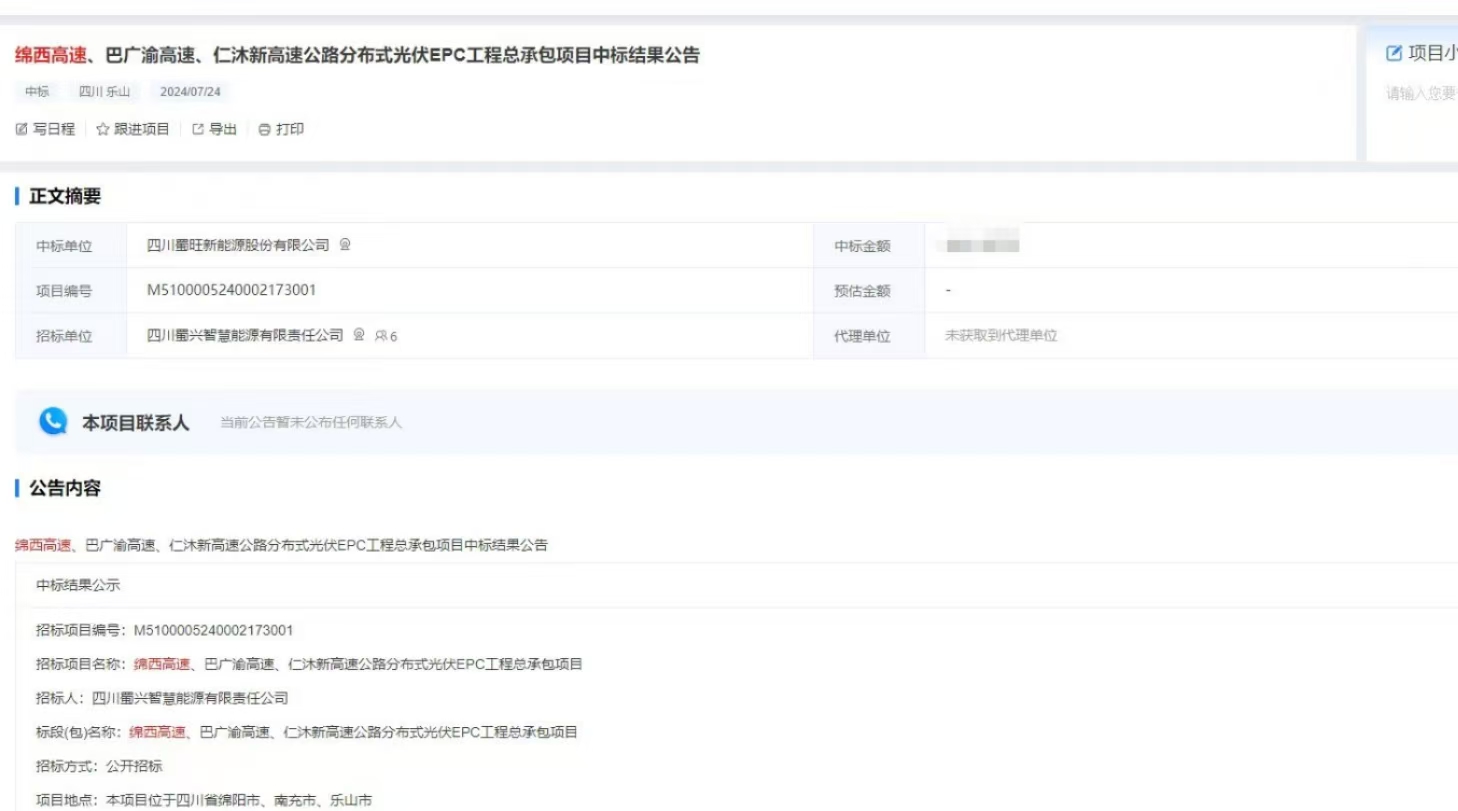The width and height of the screenshot is (1458, 811).
Task: Click red 绵西高速 in page title
Action: tap(50, 55)
